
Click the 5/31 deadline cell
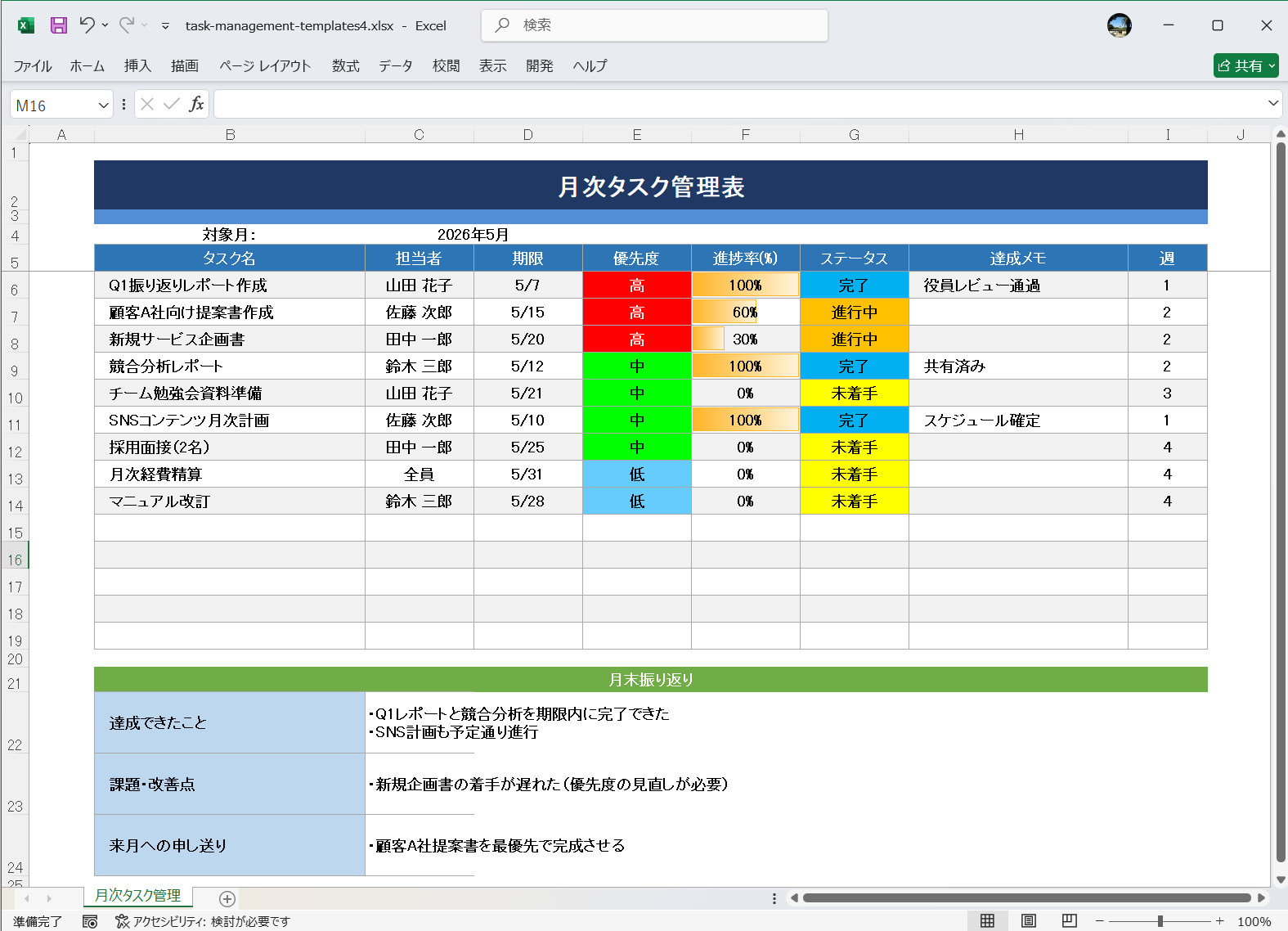(528, 474)
